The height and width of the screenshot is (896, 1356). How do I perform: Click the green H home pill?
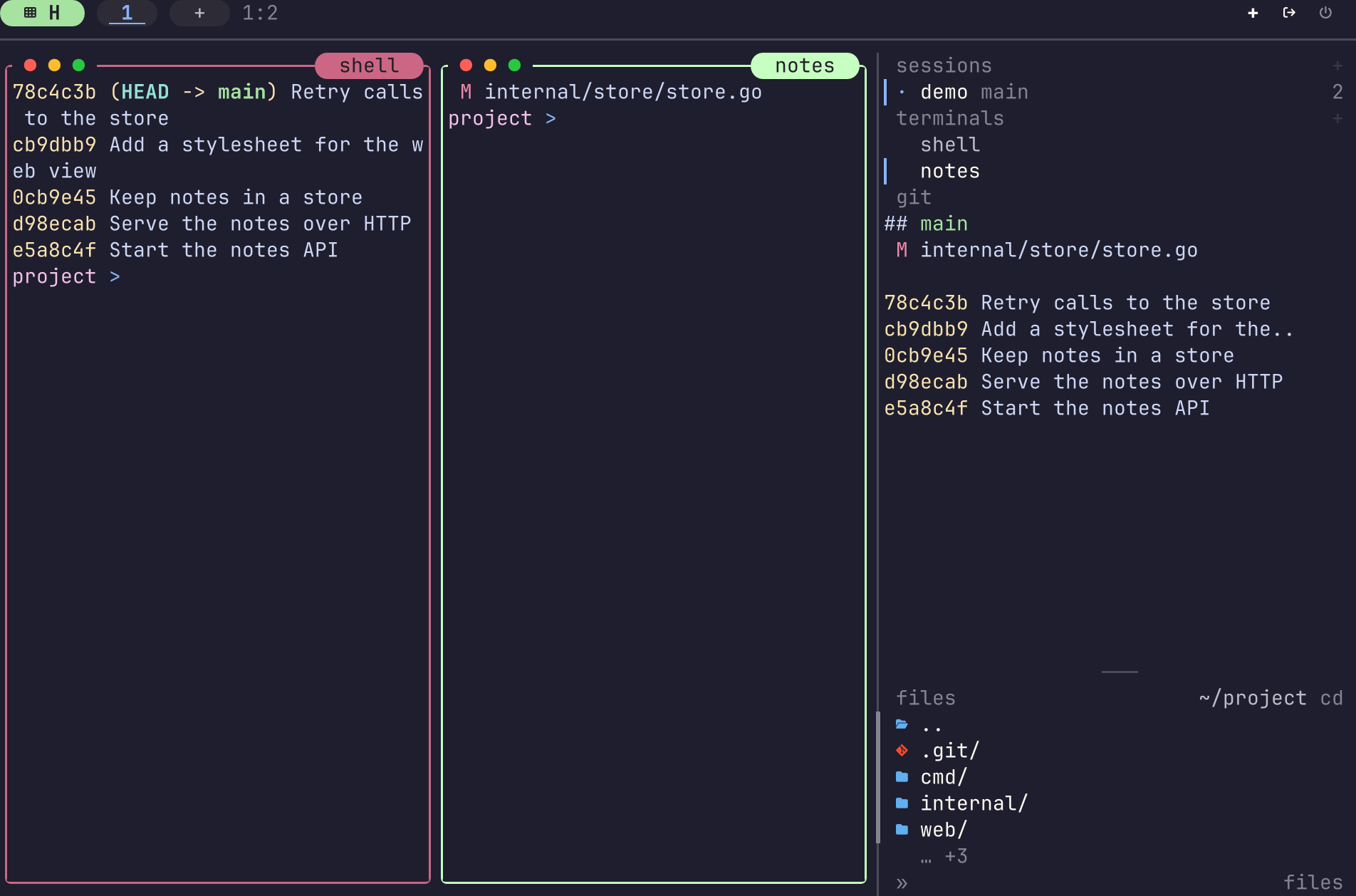(42, 13)
